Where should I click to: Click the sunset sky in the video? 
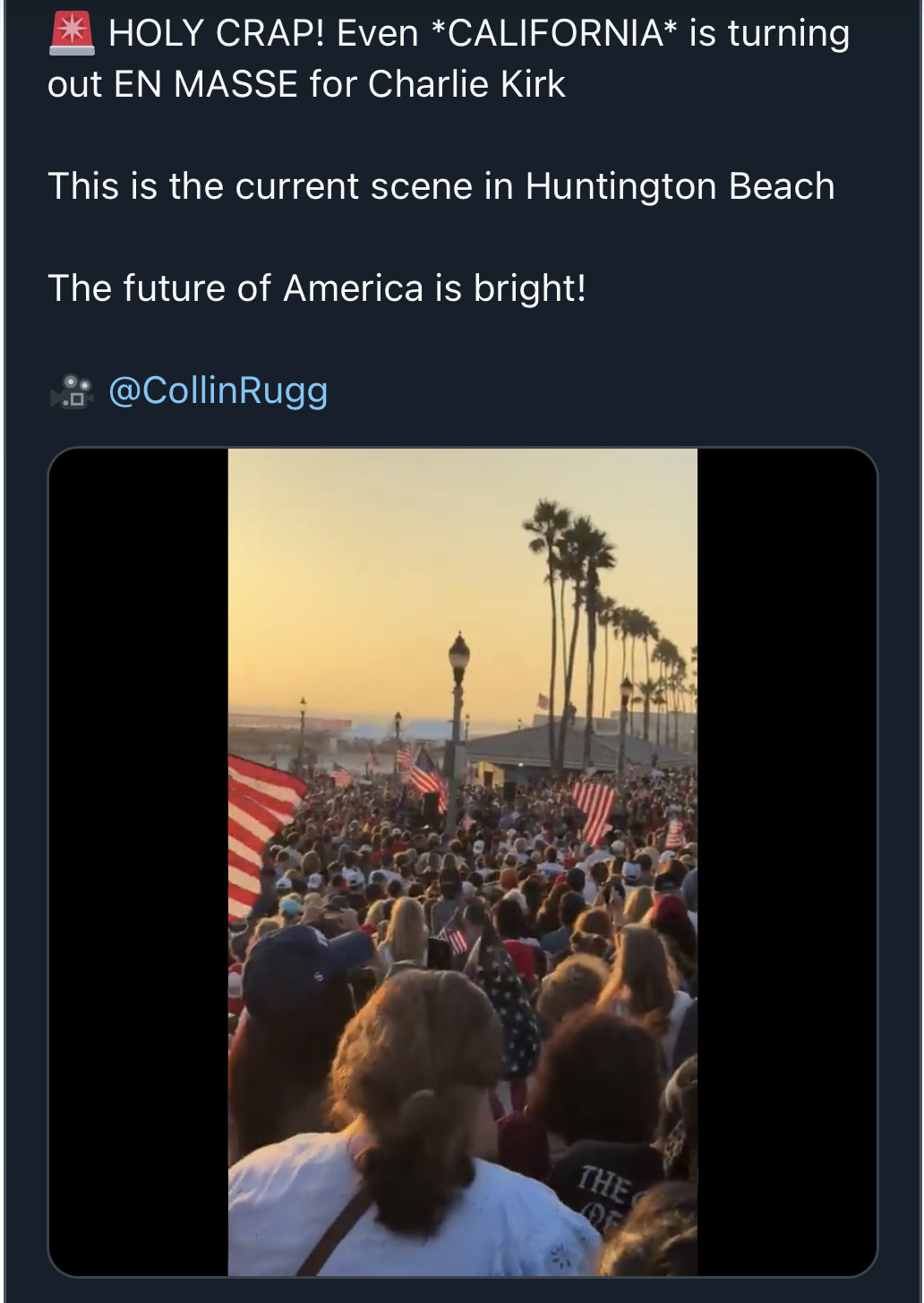click(x=376, y=573)
